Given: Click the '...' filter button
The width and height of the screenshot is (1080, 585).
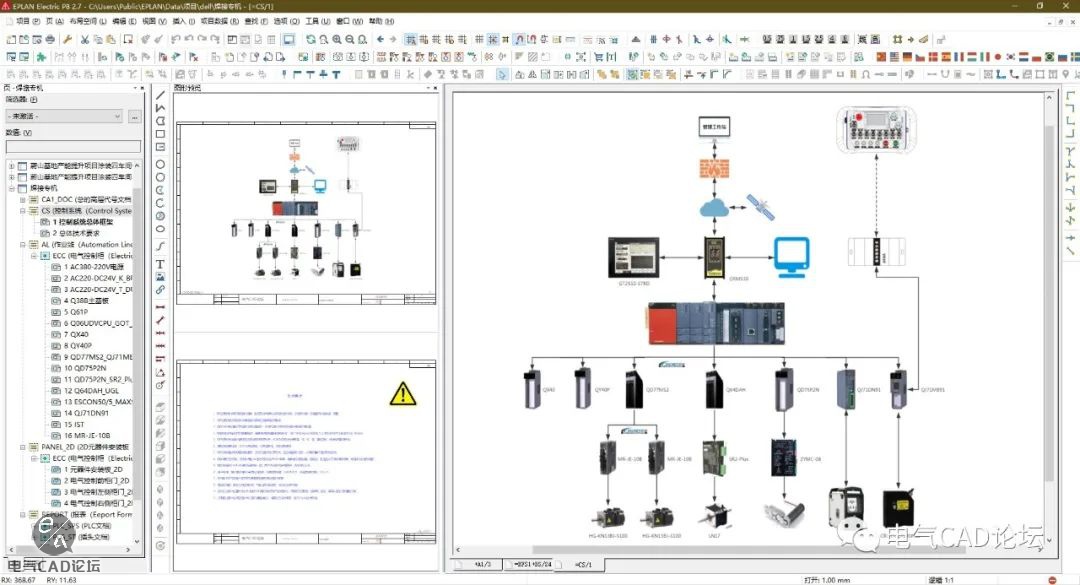Looking at the screenshot, I should click(136, 116).
